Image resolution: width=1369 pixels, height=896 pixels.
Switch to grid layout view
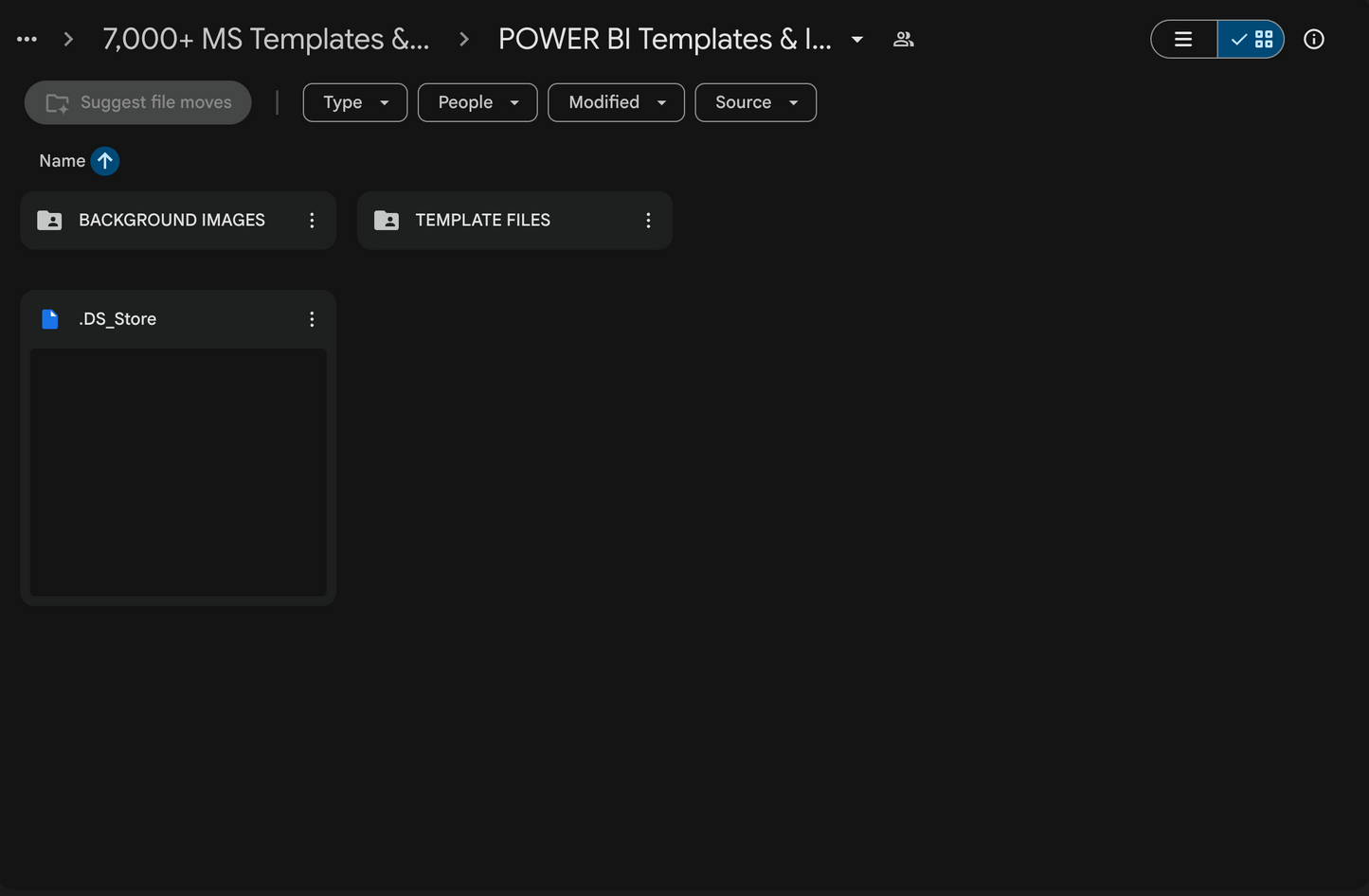click(x=1251, y=39)
